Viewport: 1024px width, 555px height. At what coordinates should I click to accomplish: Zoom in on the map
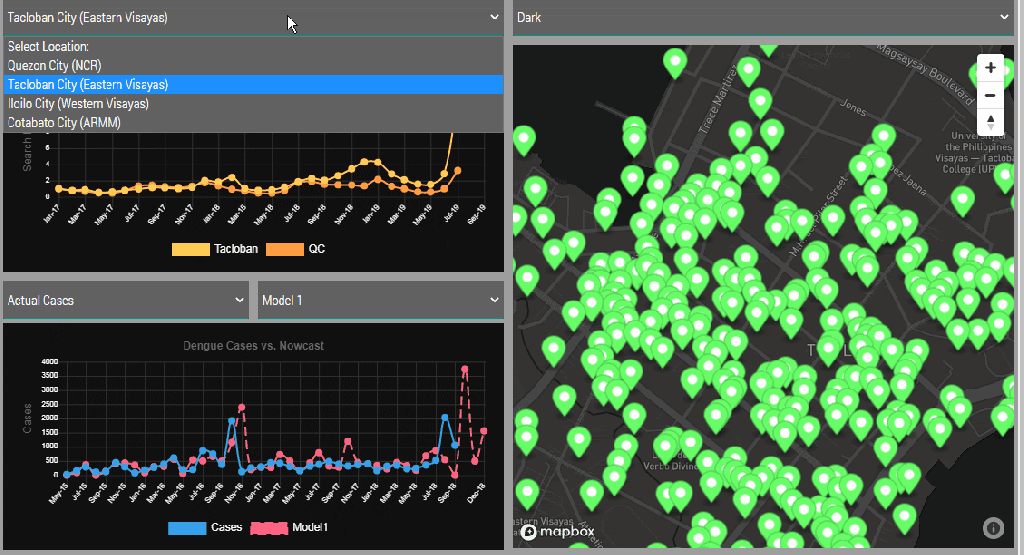[990, 68]
